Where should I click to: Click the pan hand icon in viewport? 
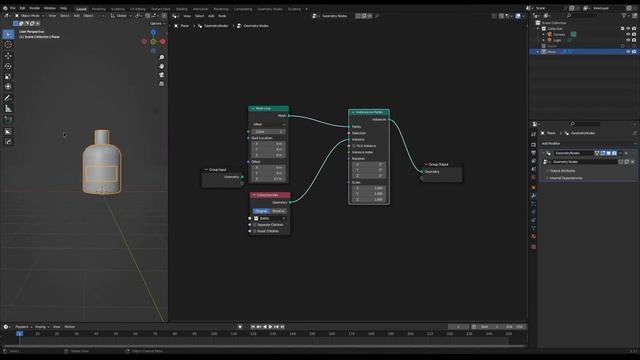point(162,66)
